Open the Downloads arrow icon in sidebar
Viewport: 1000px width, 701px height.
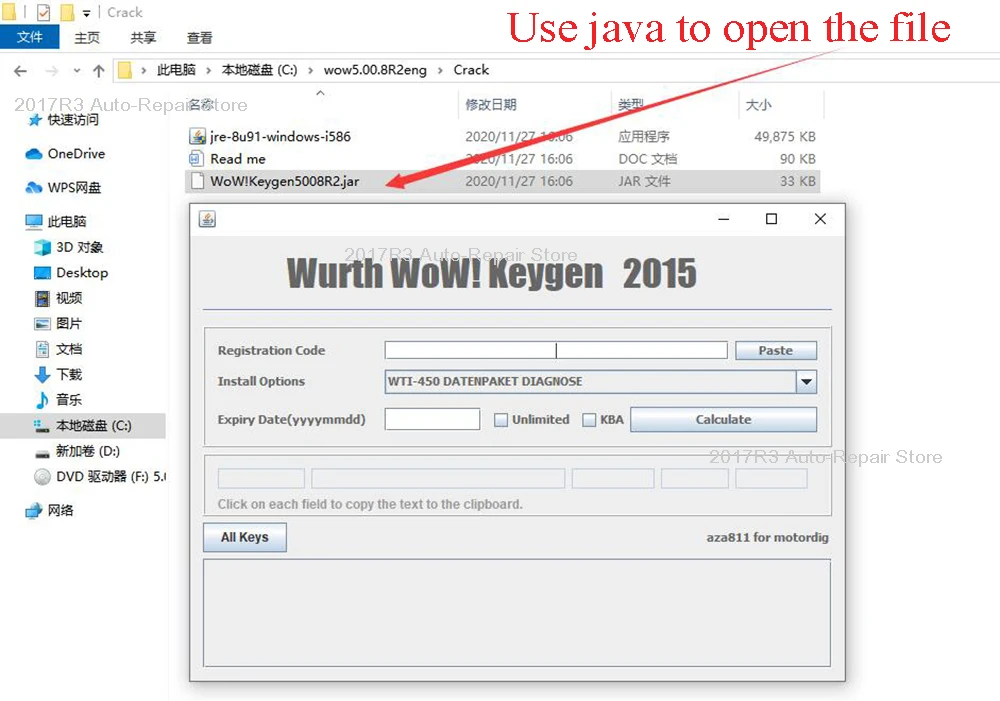tap(42, 374)
